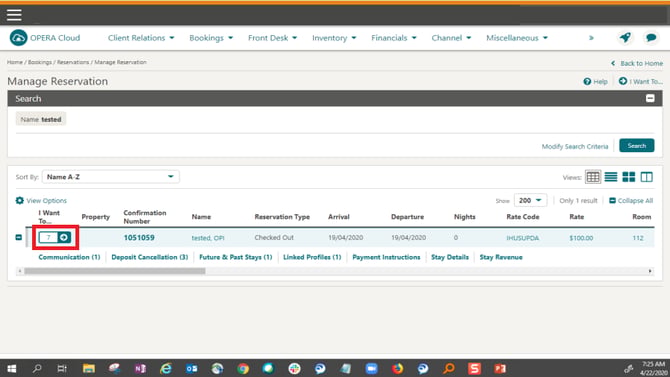This screenshot has width=670, height=377.
Task: Click the Checked Out reservation type cell
Action: (274, 237)
